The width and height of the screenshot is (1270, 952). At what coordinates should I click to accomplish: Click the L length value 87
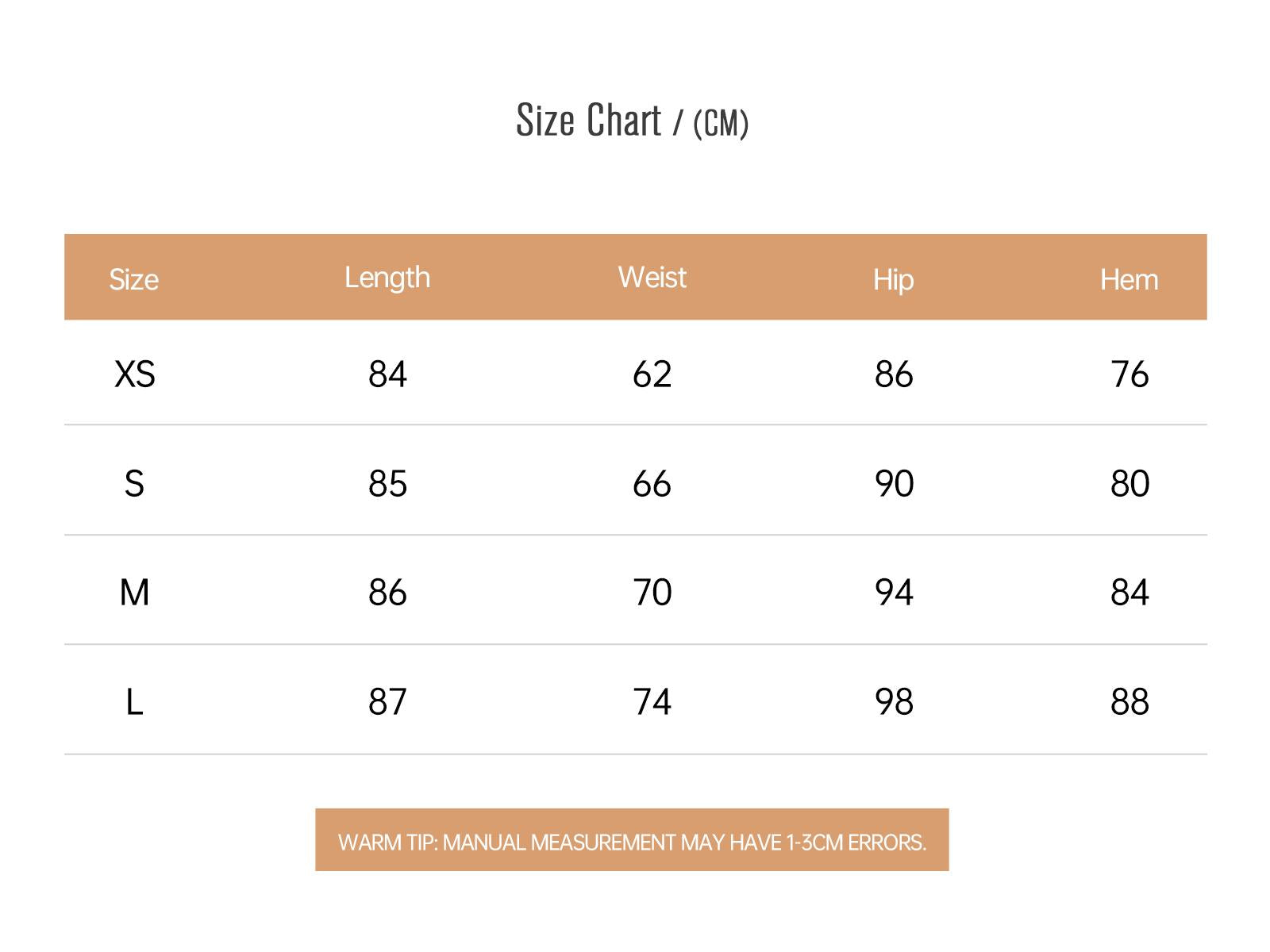[x=387, y=702]
